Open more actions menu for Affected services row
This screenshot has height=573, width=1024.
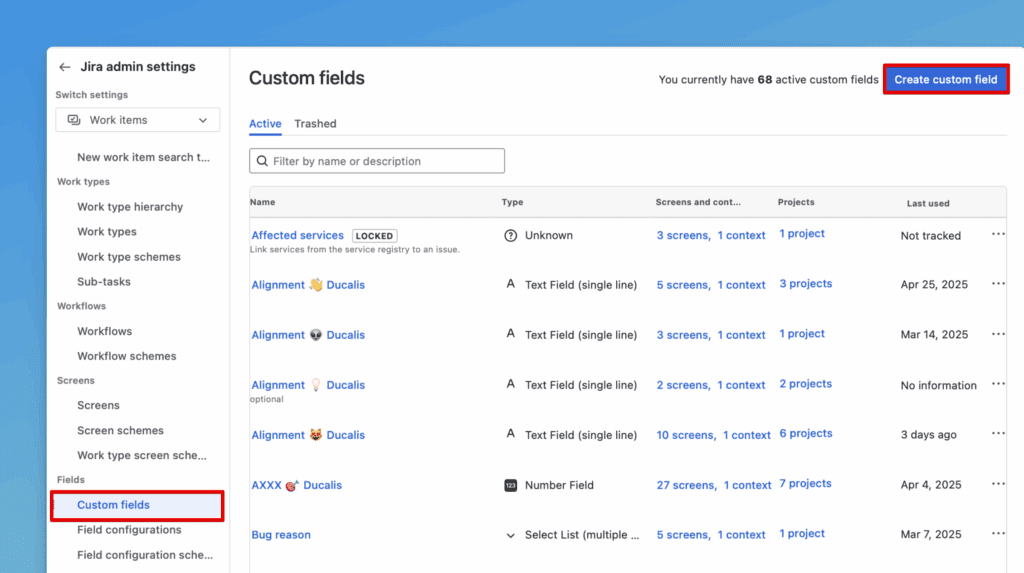click(997, 235)
